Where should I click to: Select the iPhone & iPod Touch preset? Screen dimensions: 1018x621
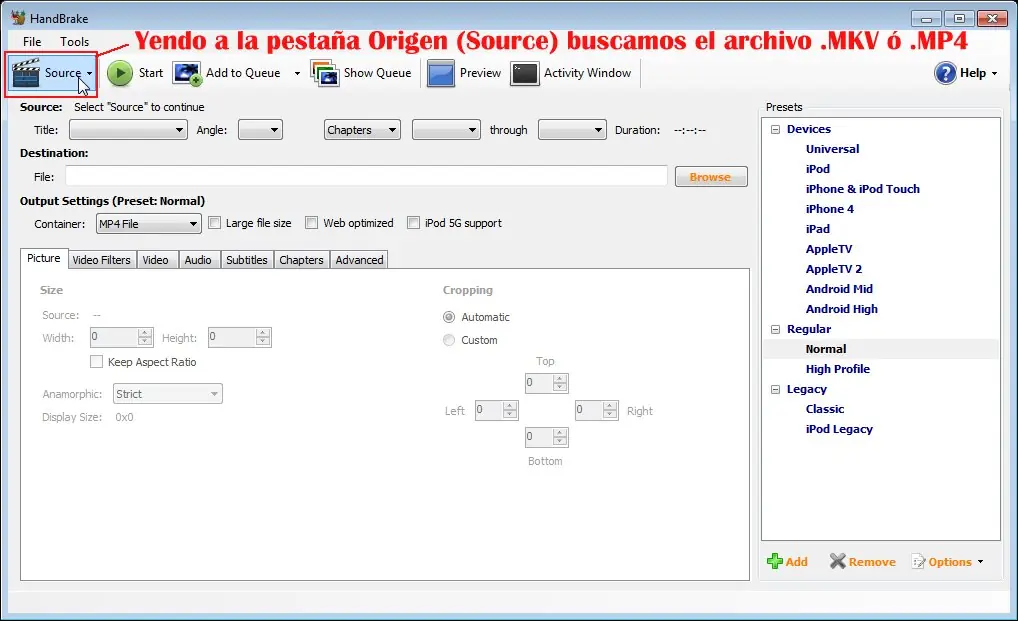click(862, 189)
